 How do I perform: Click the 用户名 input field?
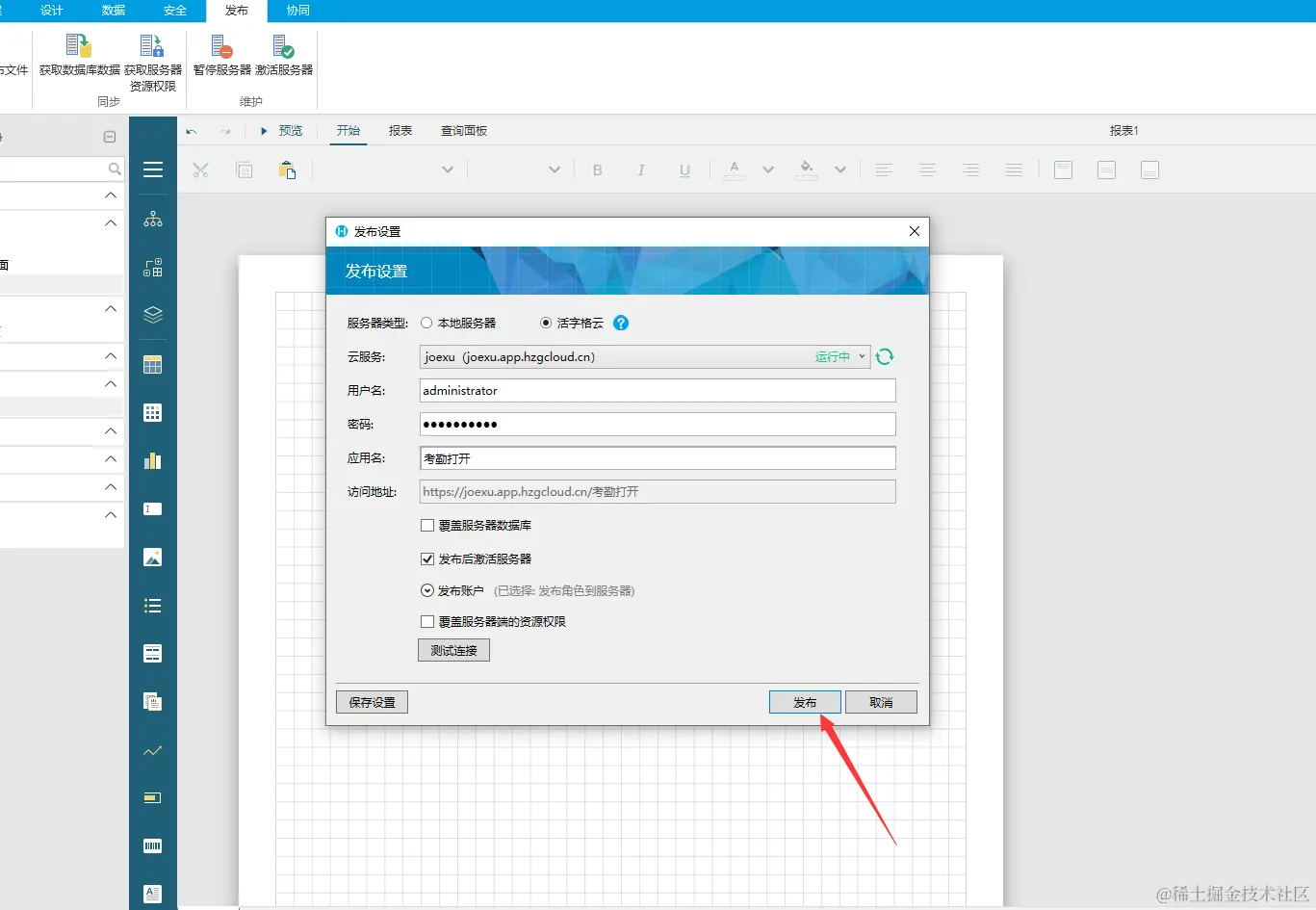658,390
